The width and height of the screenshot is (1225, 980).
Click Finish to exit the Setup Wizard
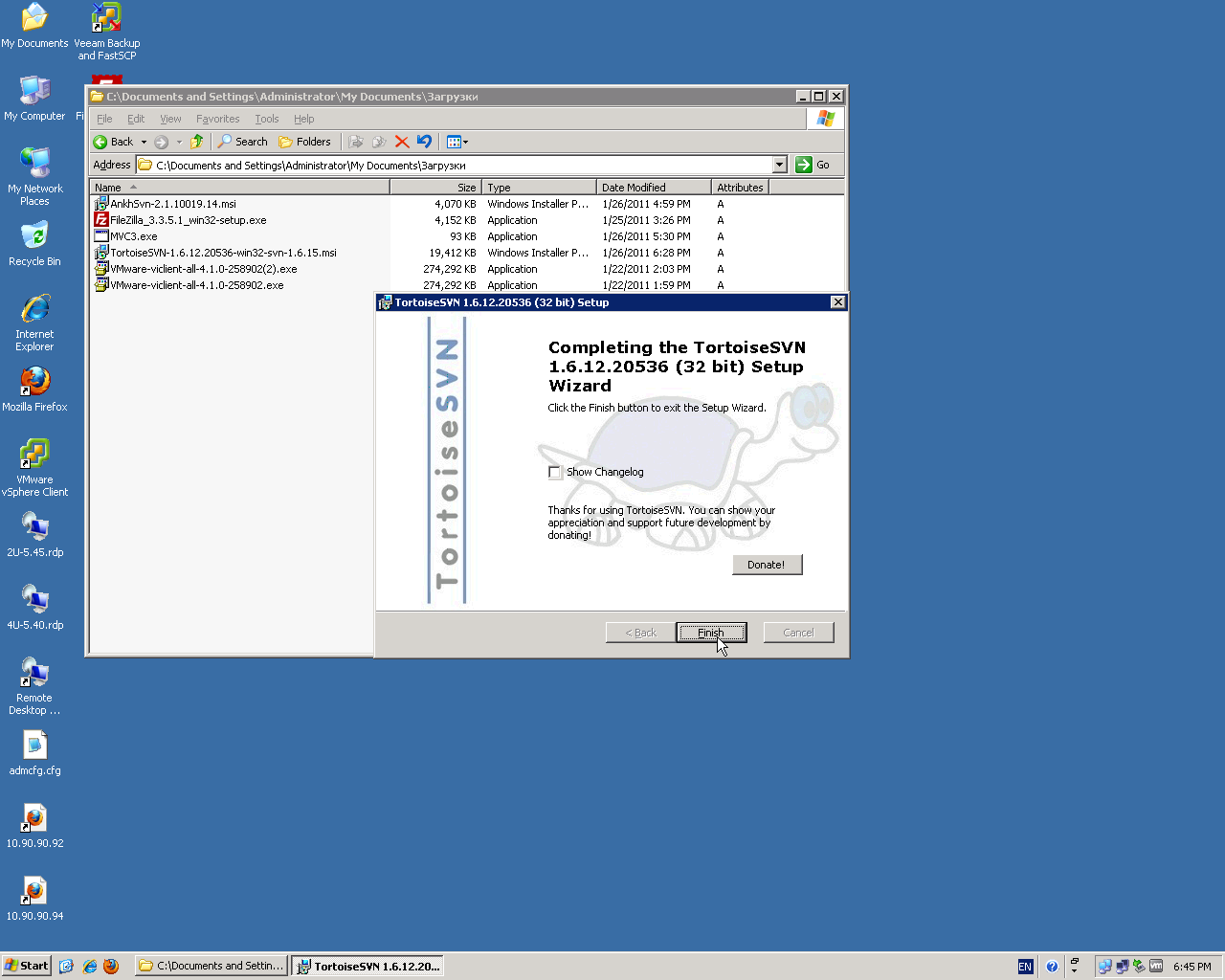click(x=711, y=633)
